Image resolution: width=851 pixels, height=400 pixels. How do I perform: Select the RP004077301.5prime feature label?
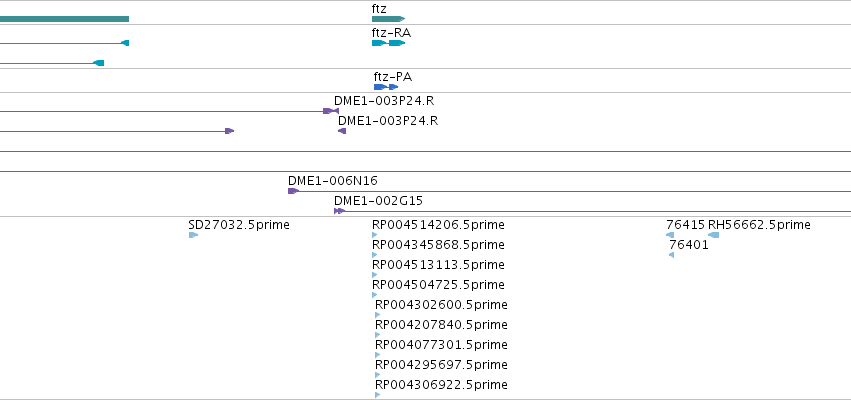pyautogui.click(x=441, y=345)
